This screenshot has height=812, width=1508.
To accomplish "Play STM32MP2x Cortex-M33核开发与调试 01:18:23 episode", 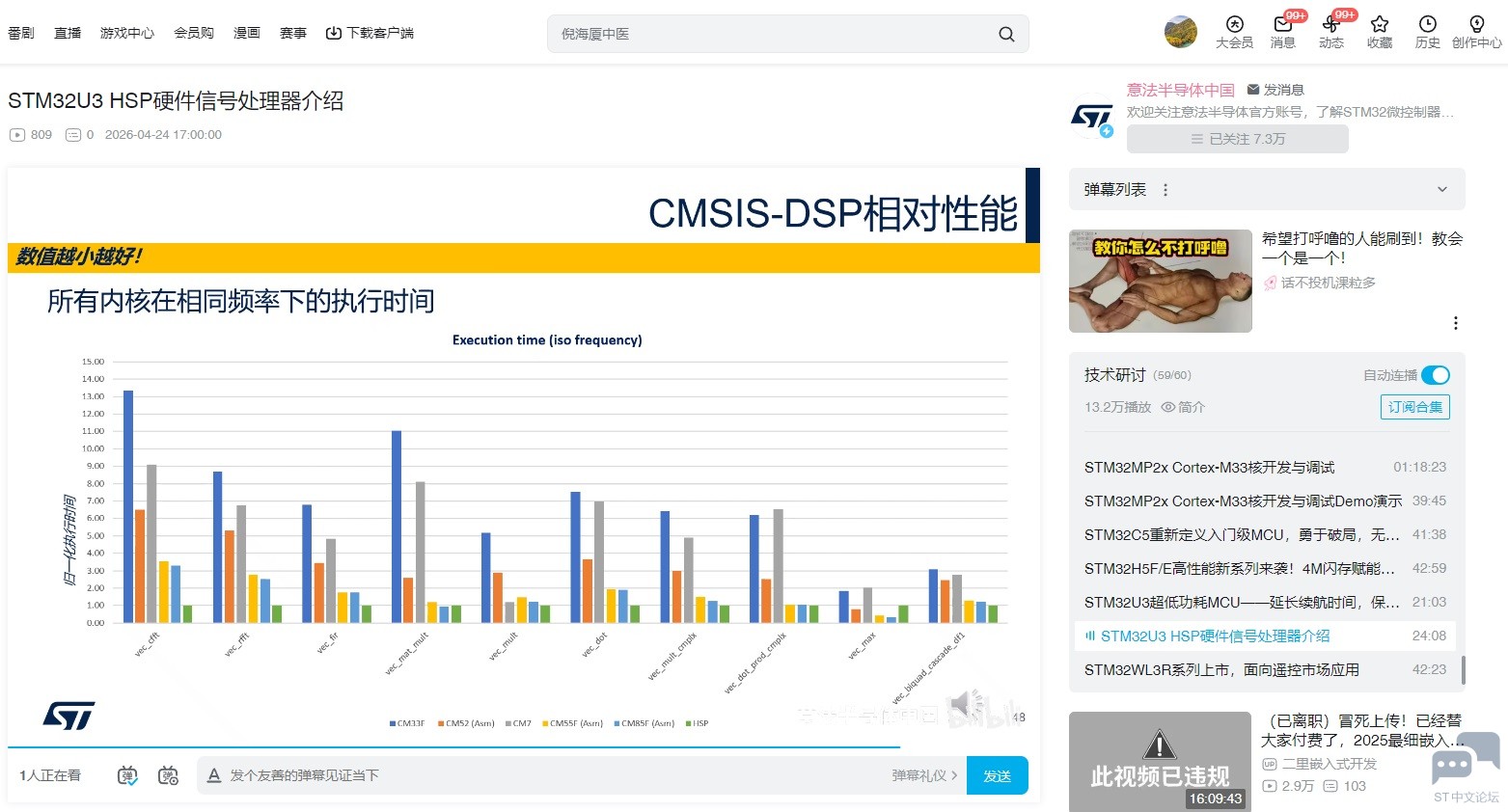I will pos(1265,468).
